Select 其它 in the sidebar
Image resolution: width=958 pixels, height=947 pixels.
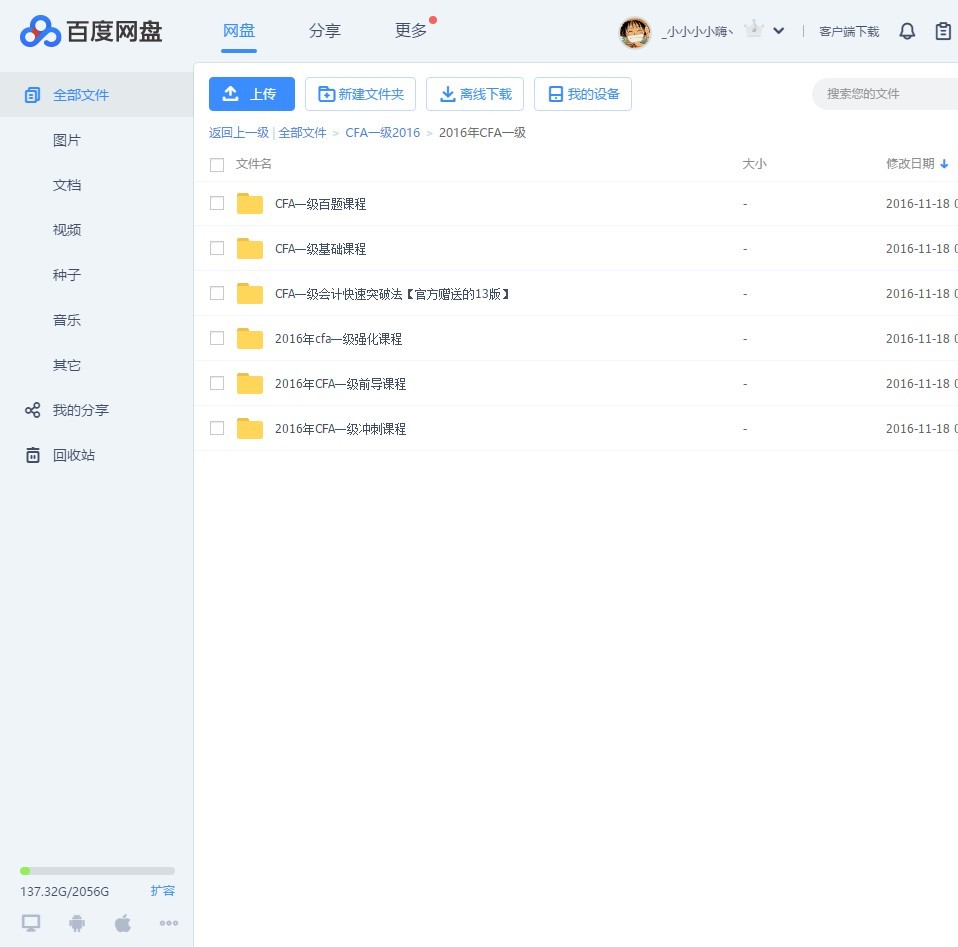click(67, 365)
